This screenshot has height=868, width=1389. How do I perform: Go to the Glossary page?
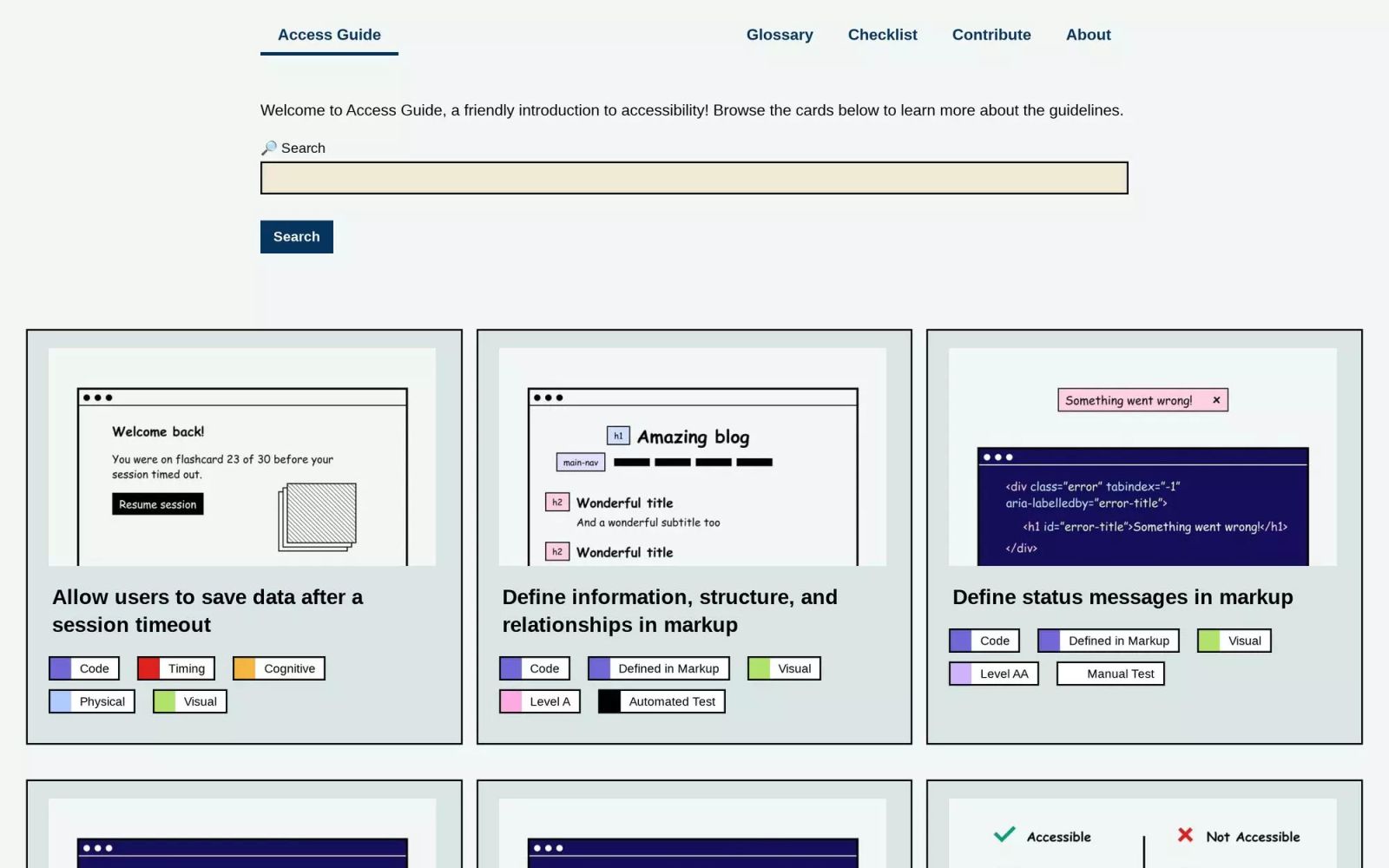coord(780,35)
